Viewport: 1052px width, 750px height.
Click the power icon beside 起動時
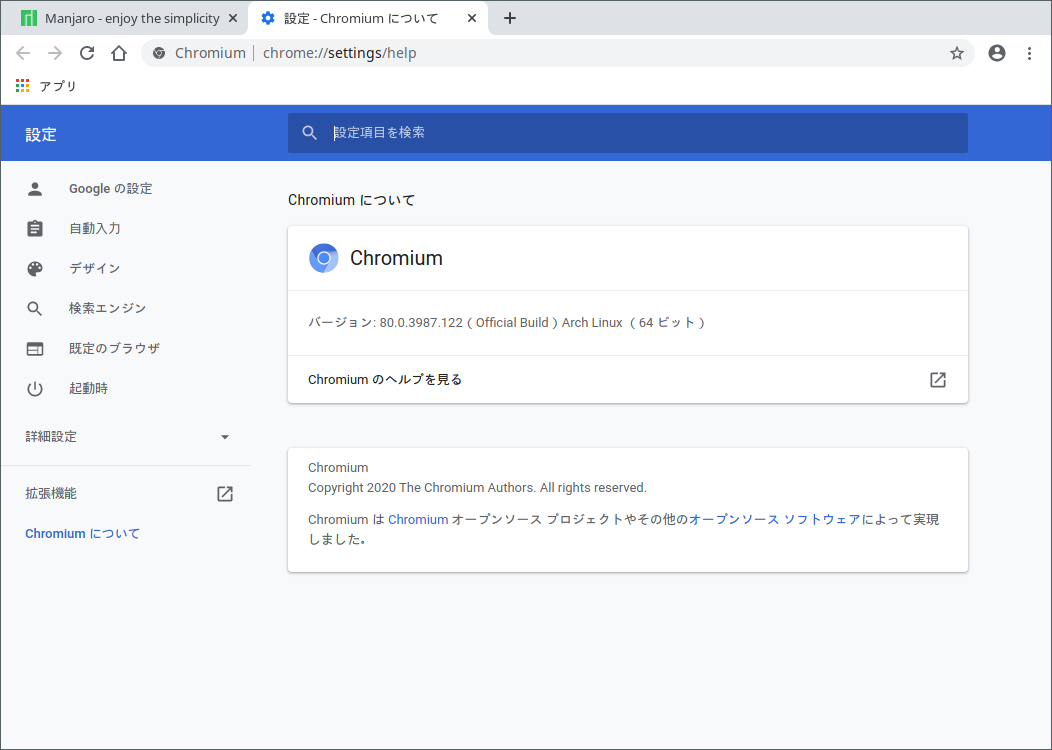point(35,389)
